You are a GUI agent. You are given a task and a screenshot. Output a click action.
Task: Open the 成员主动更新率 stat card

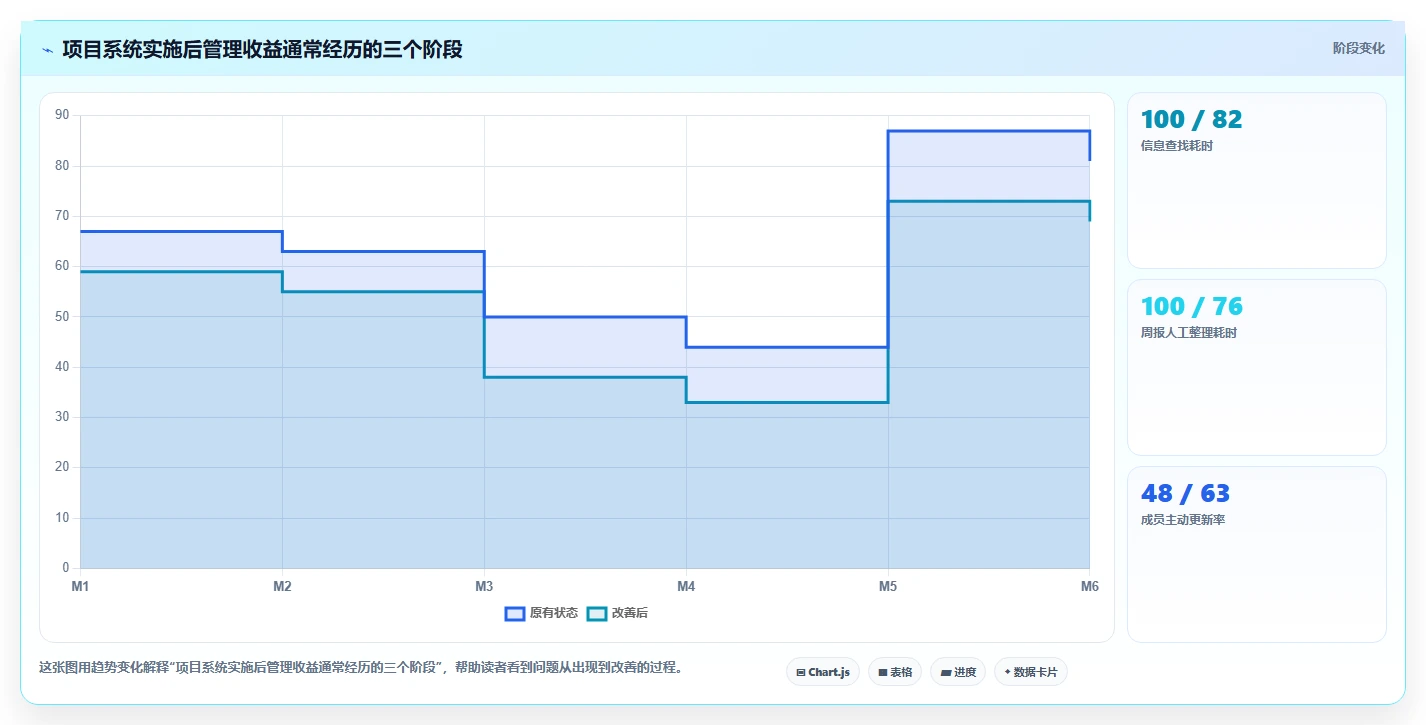point(1256,554)
